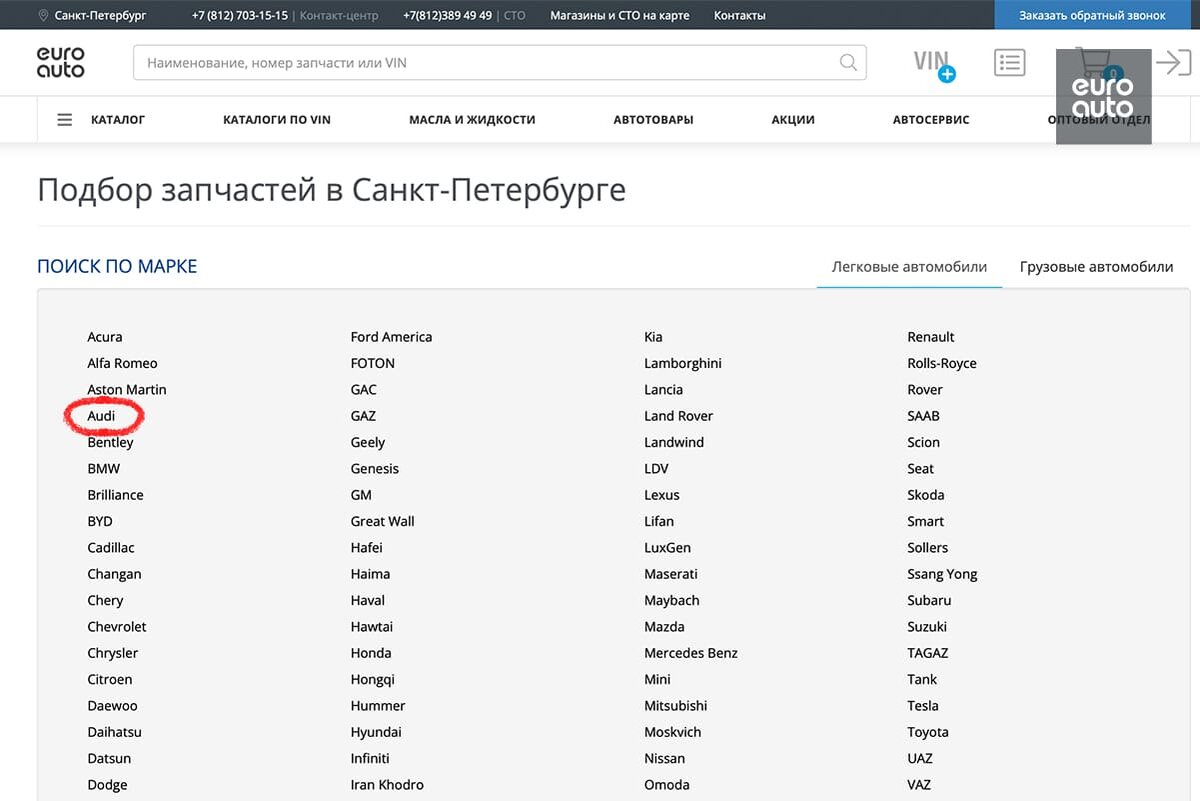Select the BMW brand
Screen dimensions: 1200x801
[103, 468]
